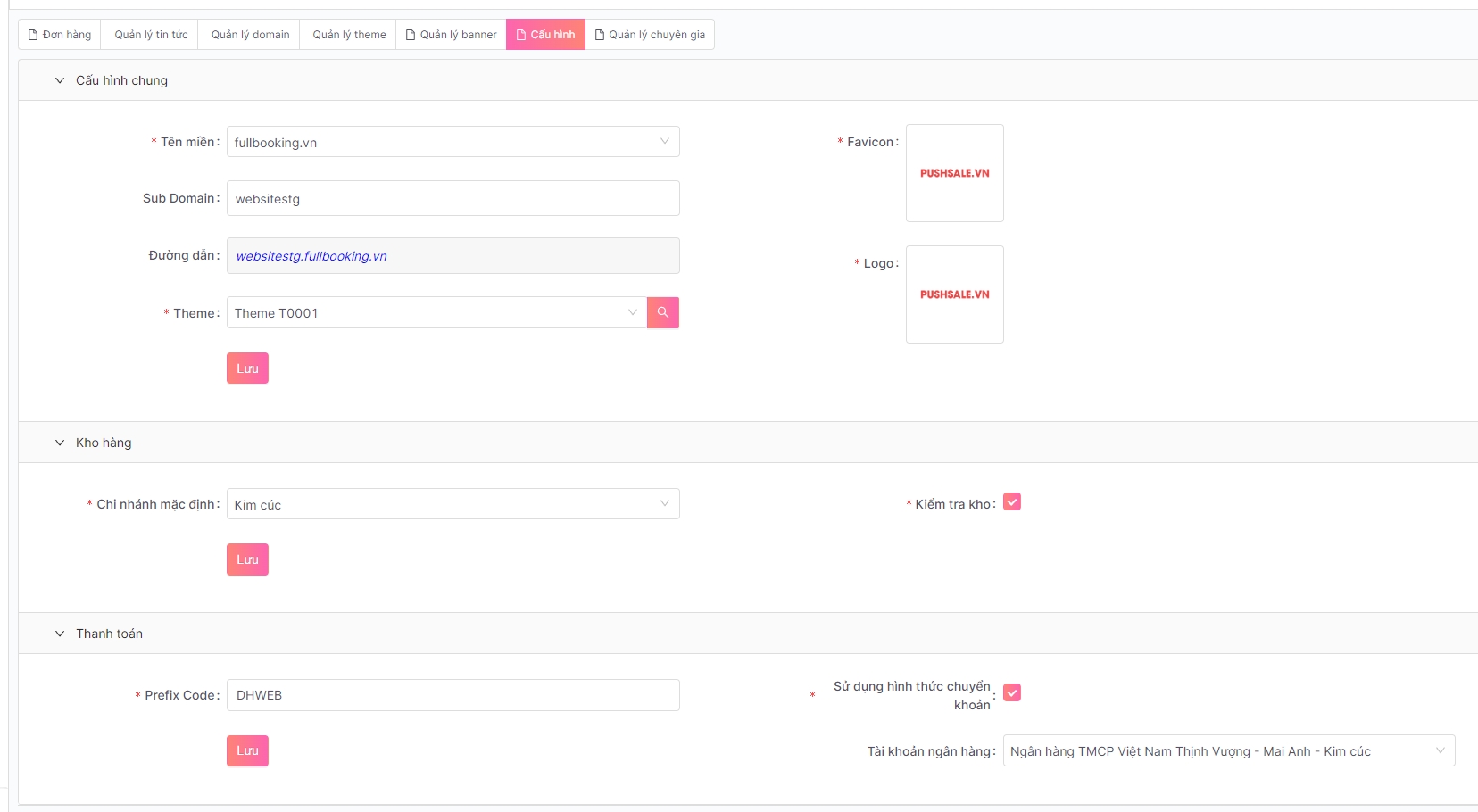Image resolution: width=1478 pixels, height=812 pixels.
Task: Toggle Sử dụng hình thức chuyển khoản checkbox
Action: 1011,692
